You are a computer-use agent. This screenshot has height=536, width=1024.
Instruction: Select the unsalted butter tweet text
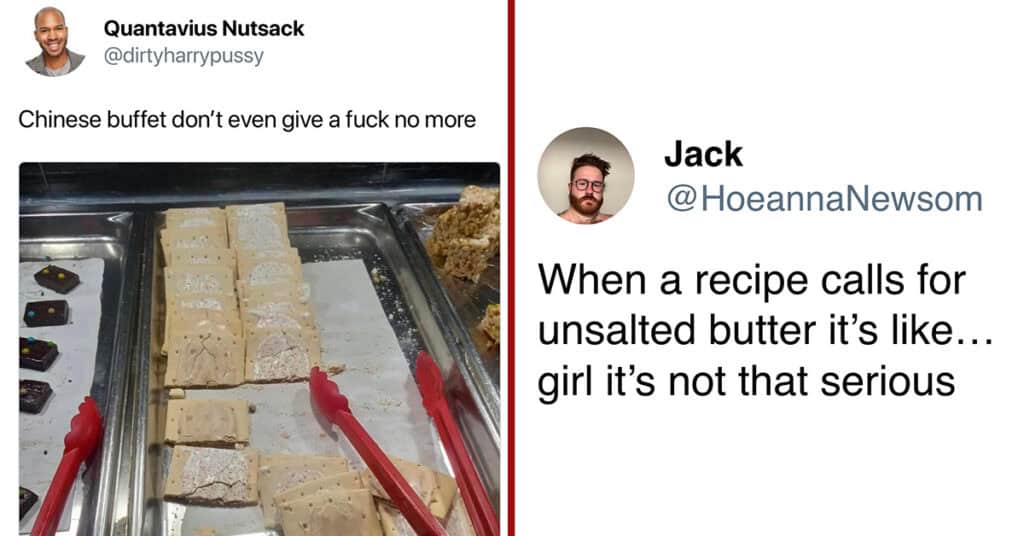[x=765, y=330]
